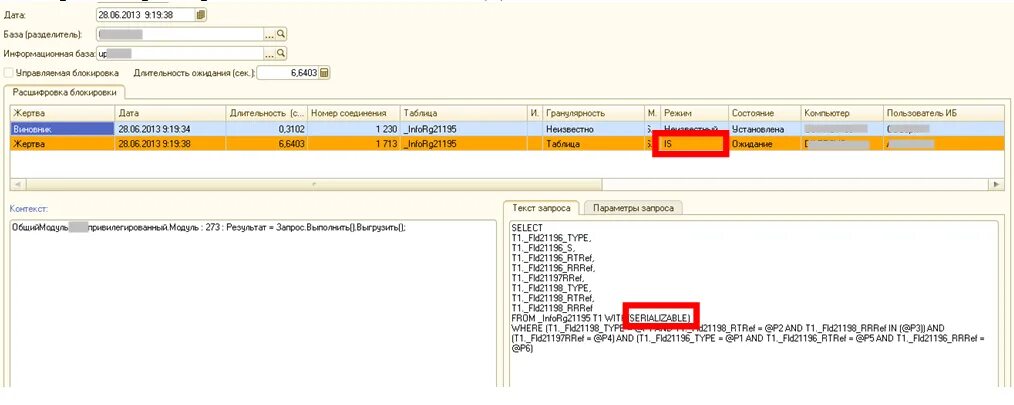Click the ellipsis button in База (разделитель) field
The height and width of the screenshot is (405, 1014).
click(x=270, y=34)
